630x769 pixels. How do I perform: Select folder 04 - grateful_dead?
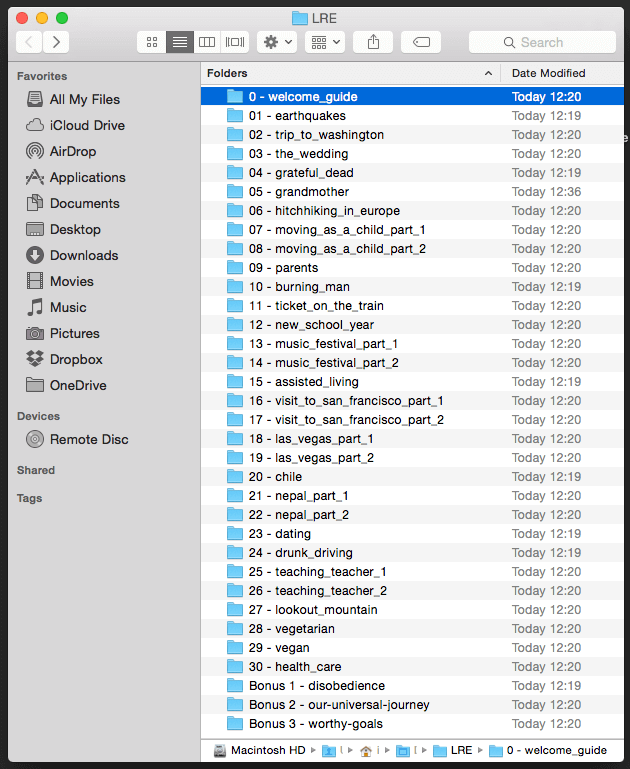tap(412, 173)
